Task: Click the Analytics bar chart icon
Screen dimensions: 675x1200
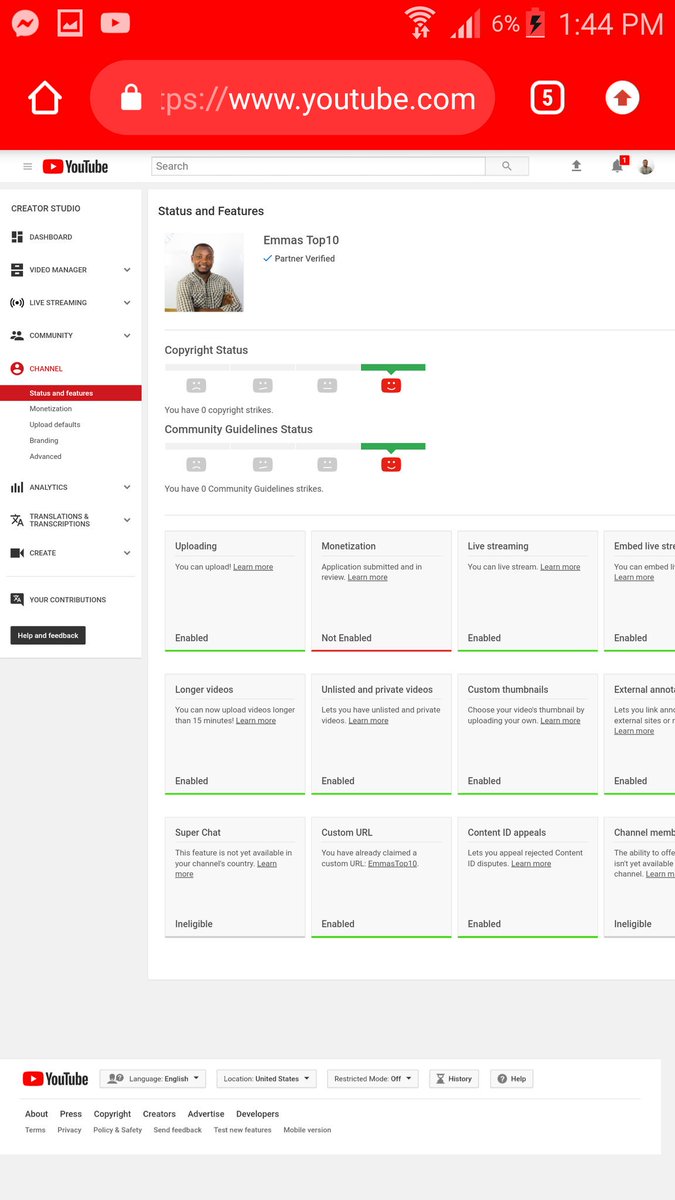Action: point(17,487)
